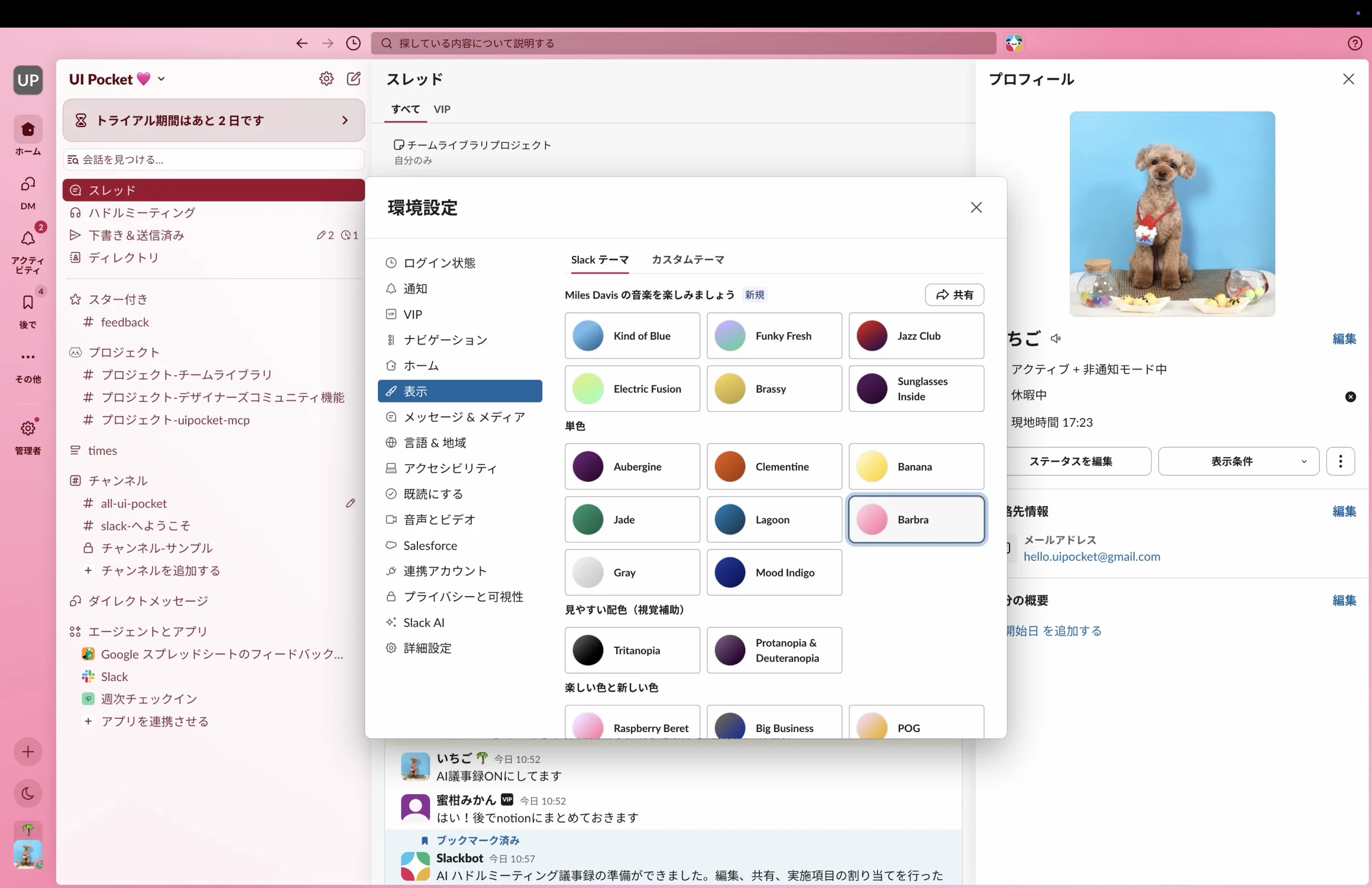The image size is (1372, 888).
Task: Select Aubergine theme
Action: [632, 467]
